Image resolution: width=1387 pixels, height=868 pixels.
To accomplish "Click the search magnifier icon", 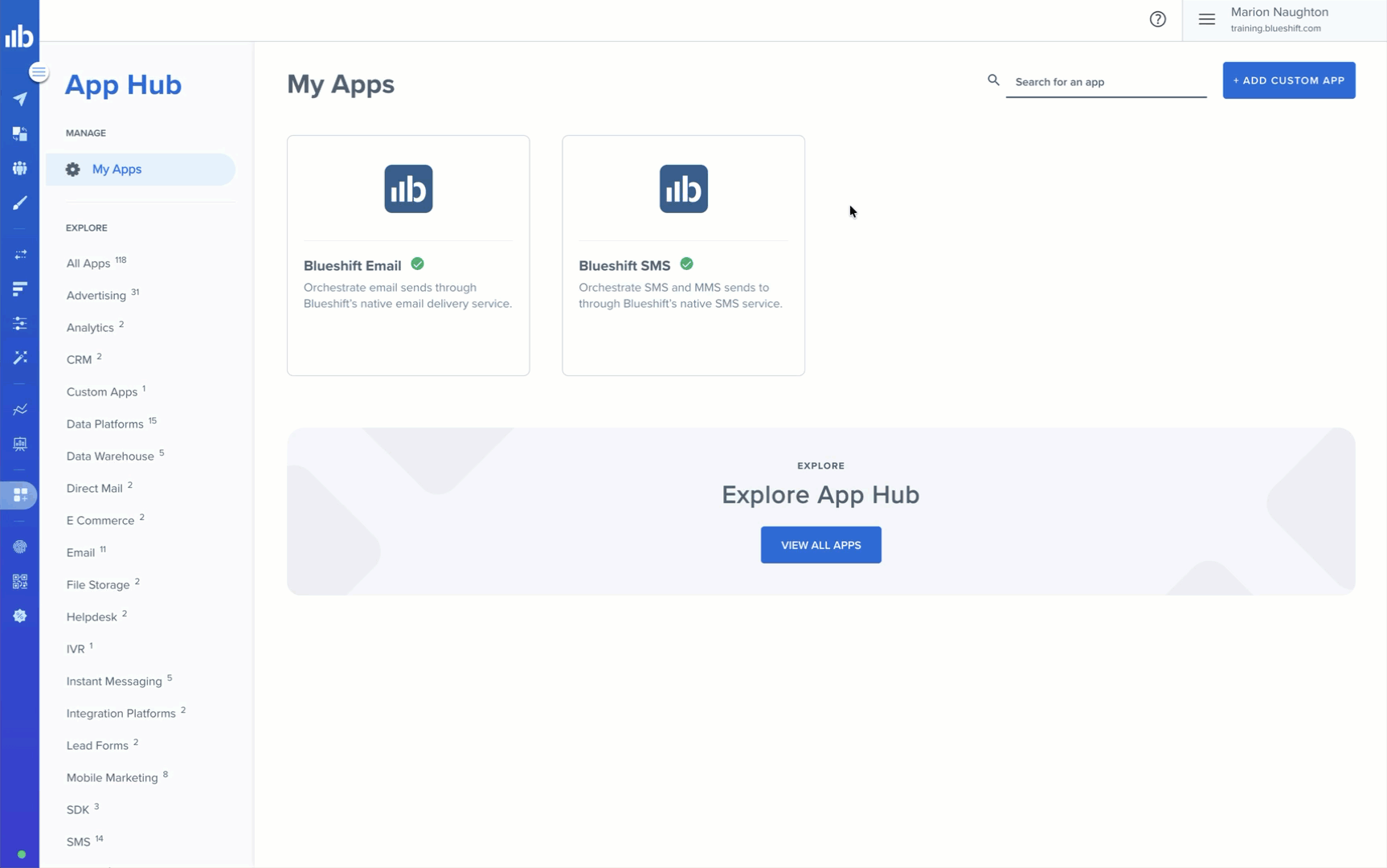I will pos(993,80).
